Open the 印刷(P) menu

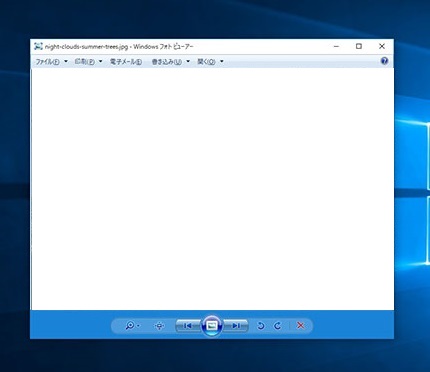(84, 62)
